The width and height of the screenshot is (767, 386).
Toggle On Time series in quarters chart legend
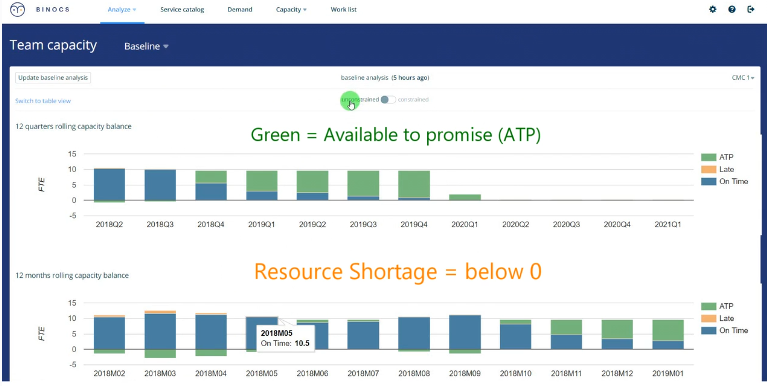click(x=724, y=182)
